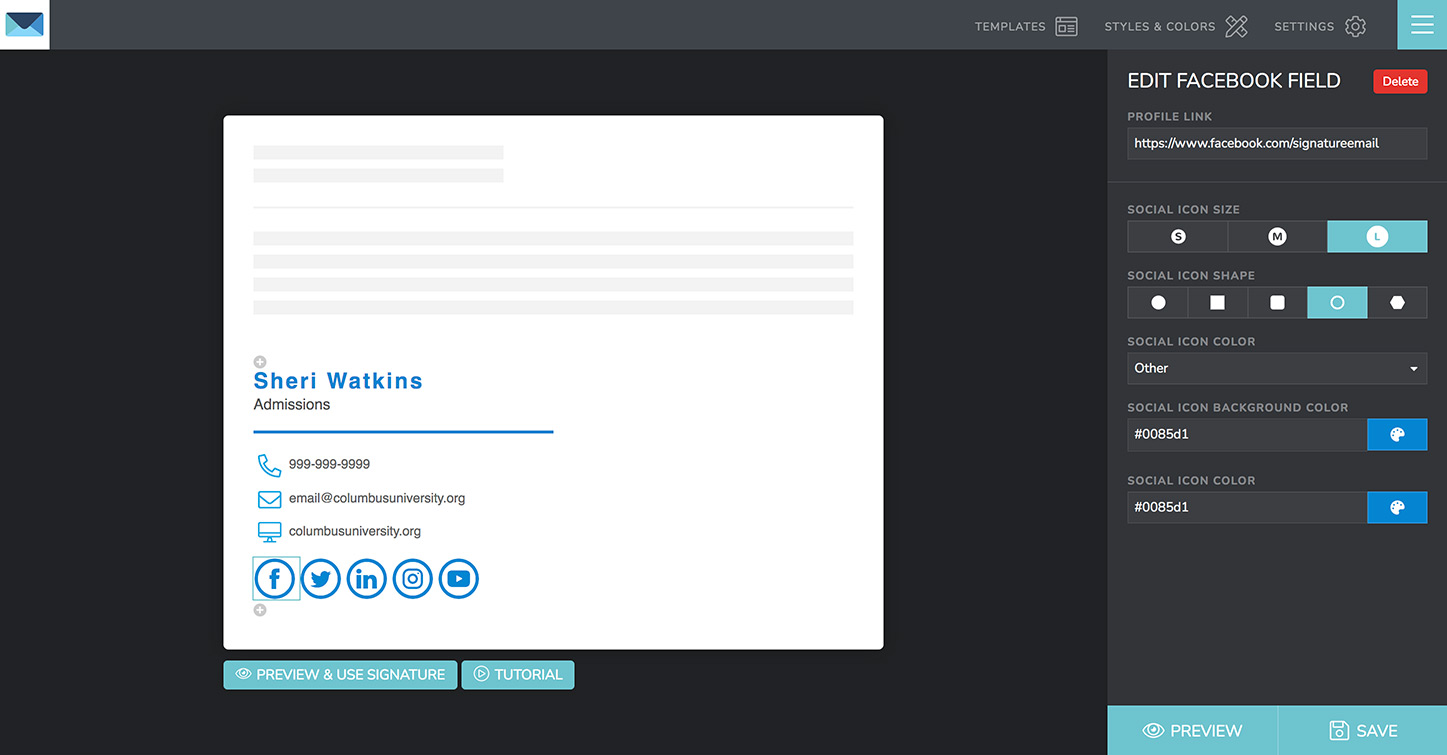
Task: Select the Twitter icon in signature
Action: (321, 579)
